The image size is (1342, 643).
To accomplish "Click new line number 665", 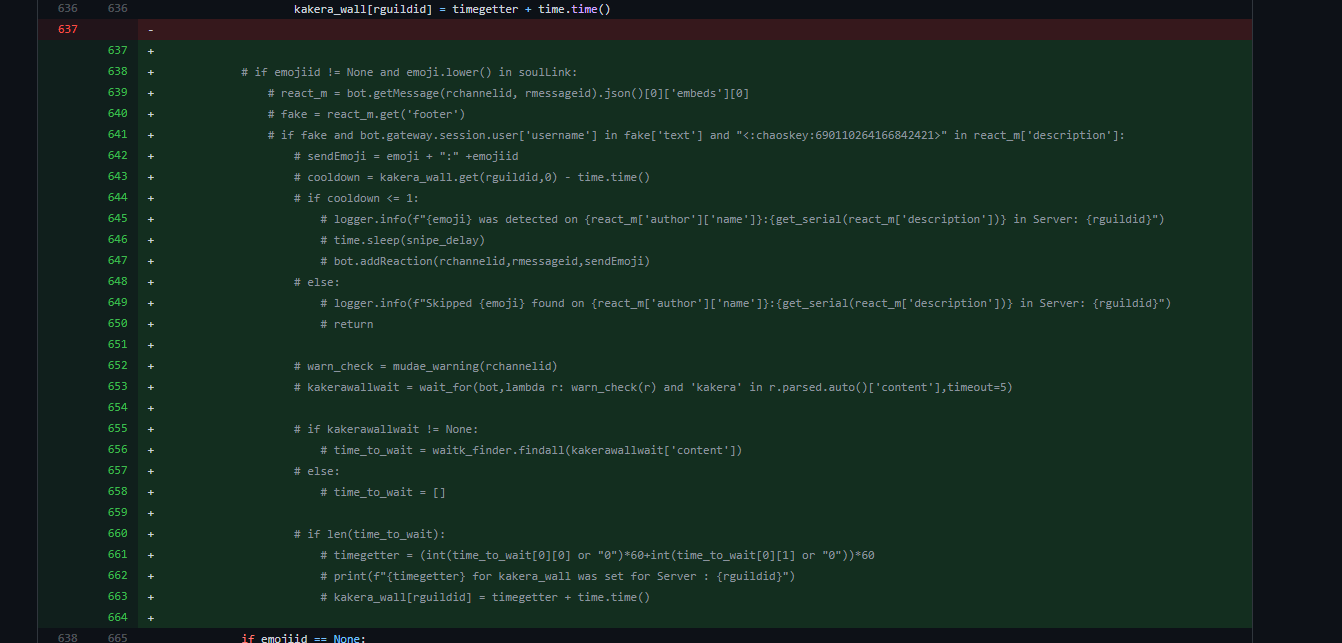I will (x=117, y=638).
